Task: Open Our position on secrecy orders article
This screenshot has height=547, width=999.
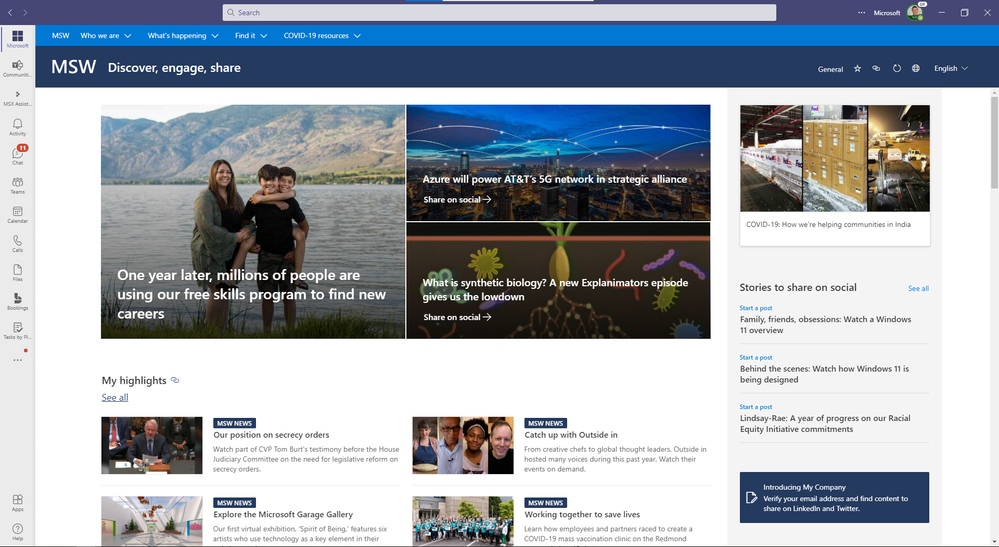Action: coord(271,435)
